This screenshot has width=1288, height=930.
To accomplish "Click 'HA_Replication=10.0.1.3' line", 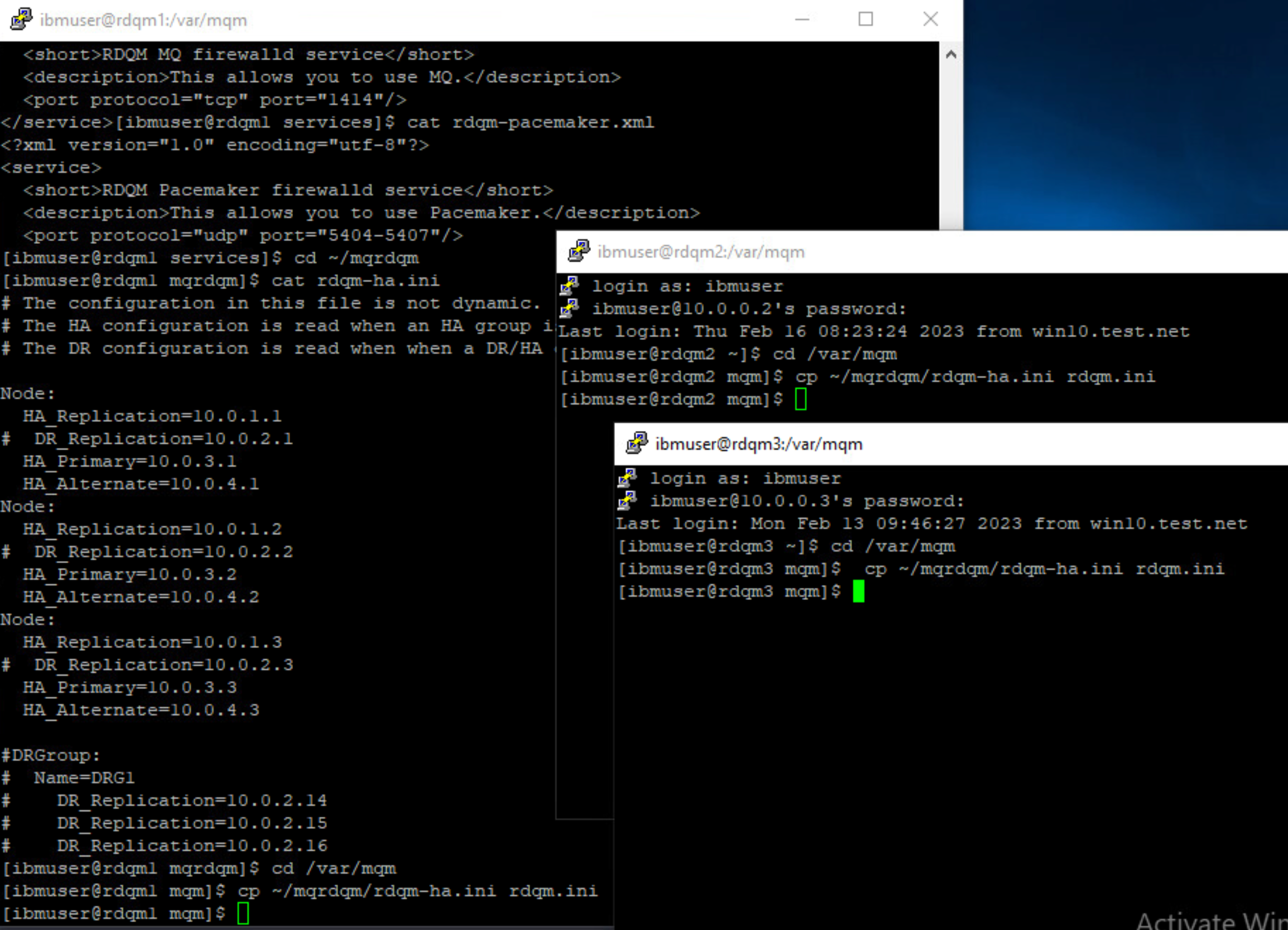I will [x=152, y=642].
